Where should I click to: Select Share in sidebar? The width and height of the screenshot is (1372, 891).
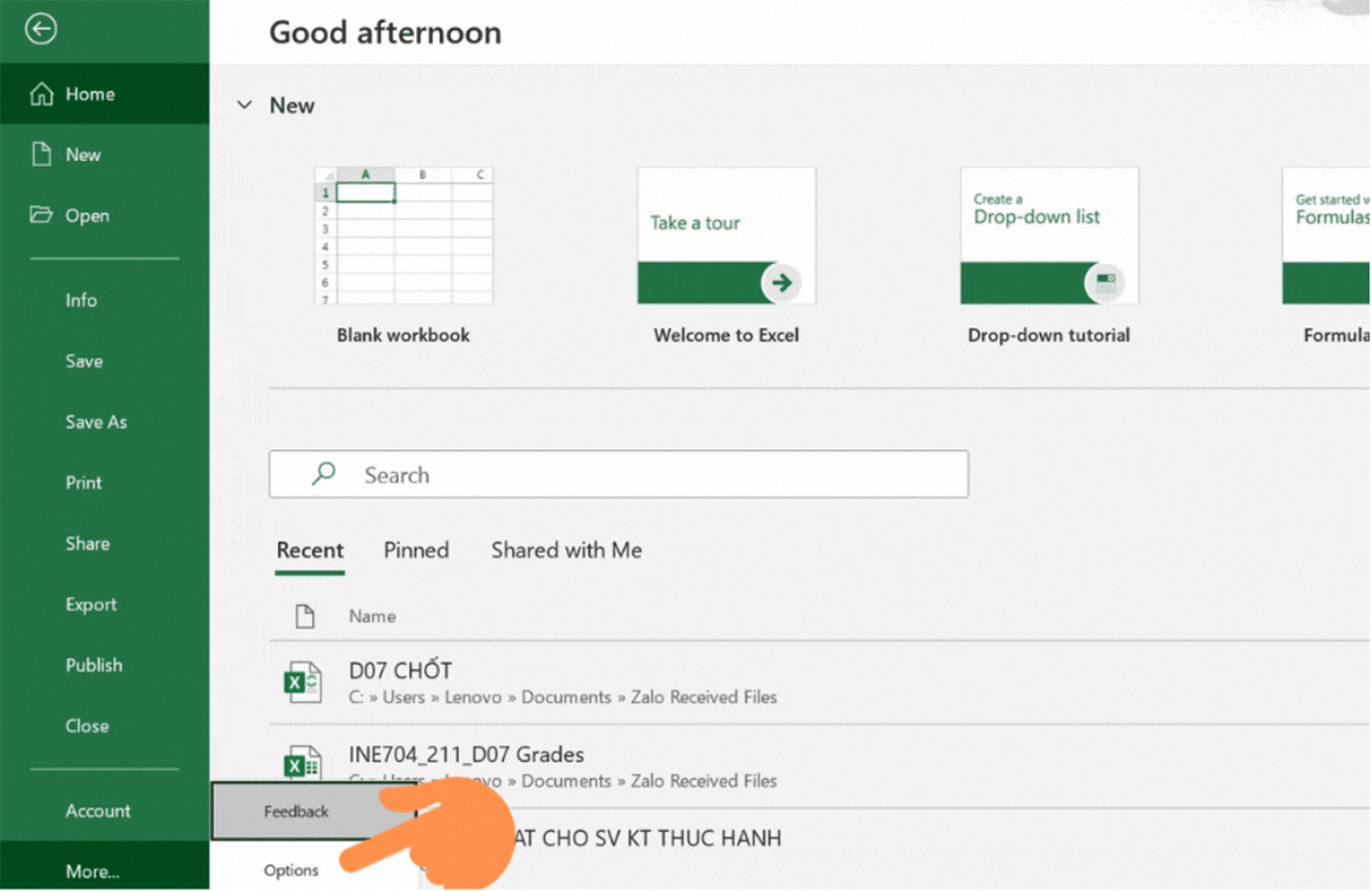88,543
